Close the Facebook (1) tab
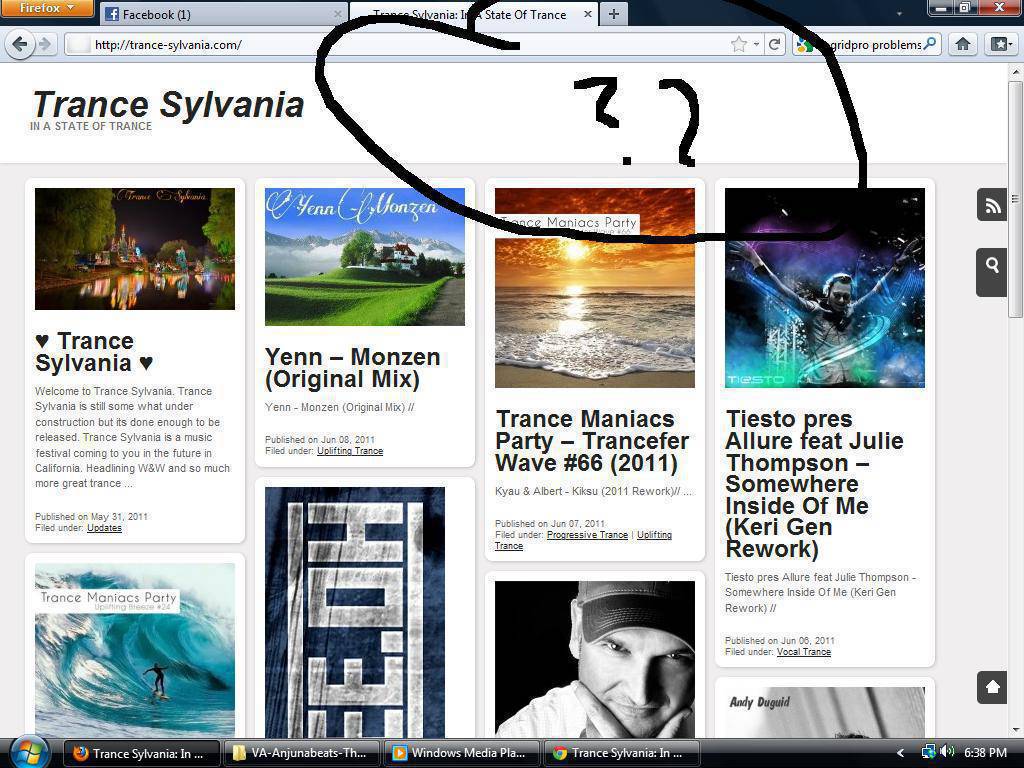The image size is (1024, 768). click(x=338, y=14)
